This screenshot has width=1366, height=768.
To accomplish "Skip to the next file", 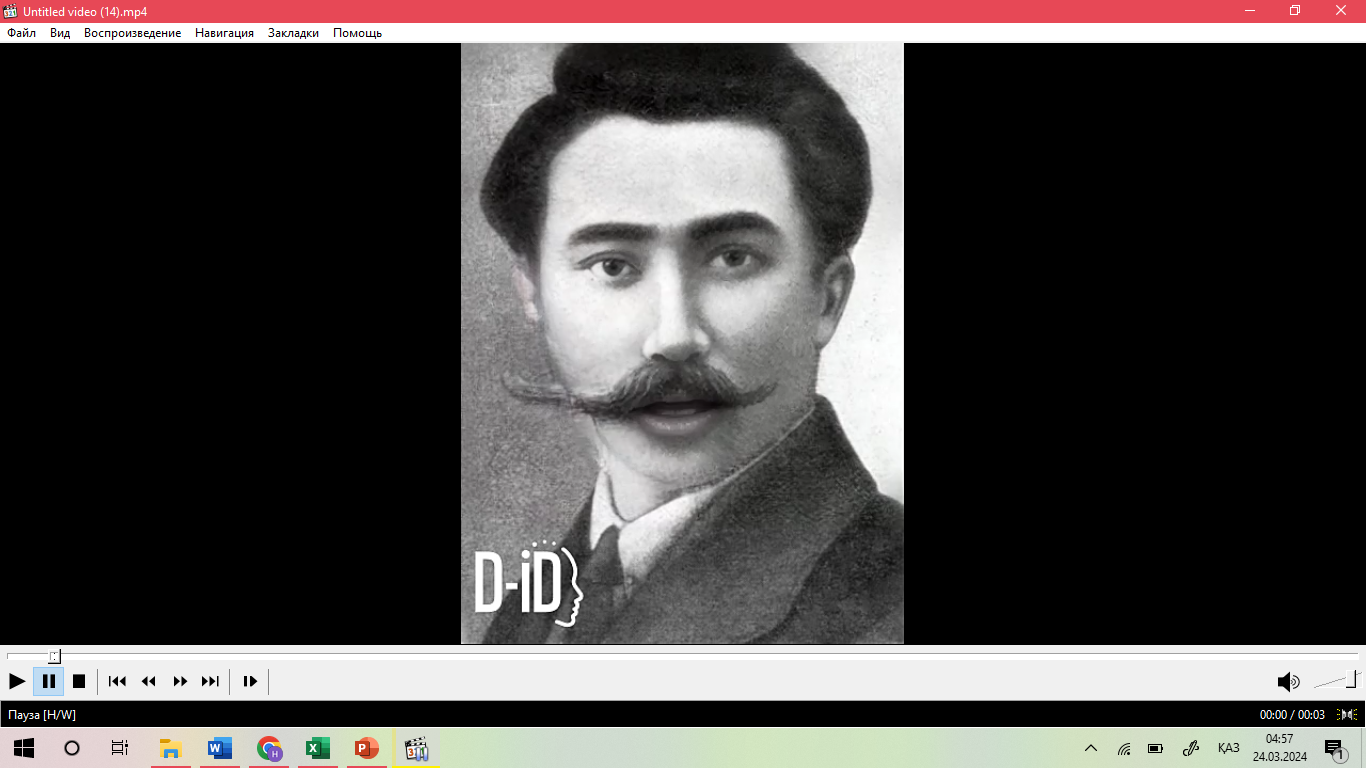I will point(210,681).
